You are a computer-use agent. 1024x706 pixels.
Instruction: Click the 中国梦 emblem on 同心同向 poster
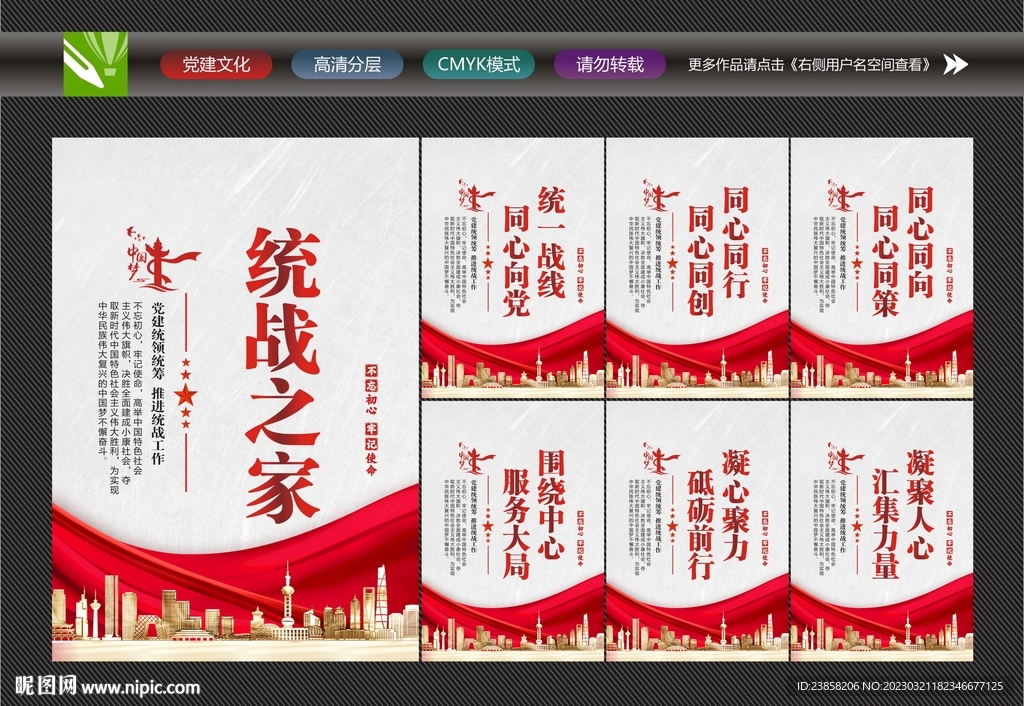(846, 195)
